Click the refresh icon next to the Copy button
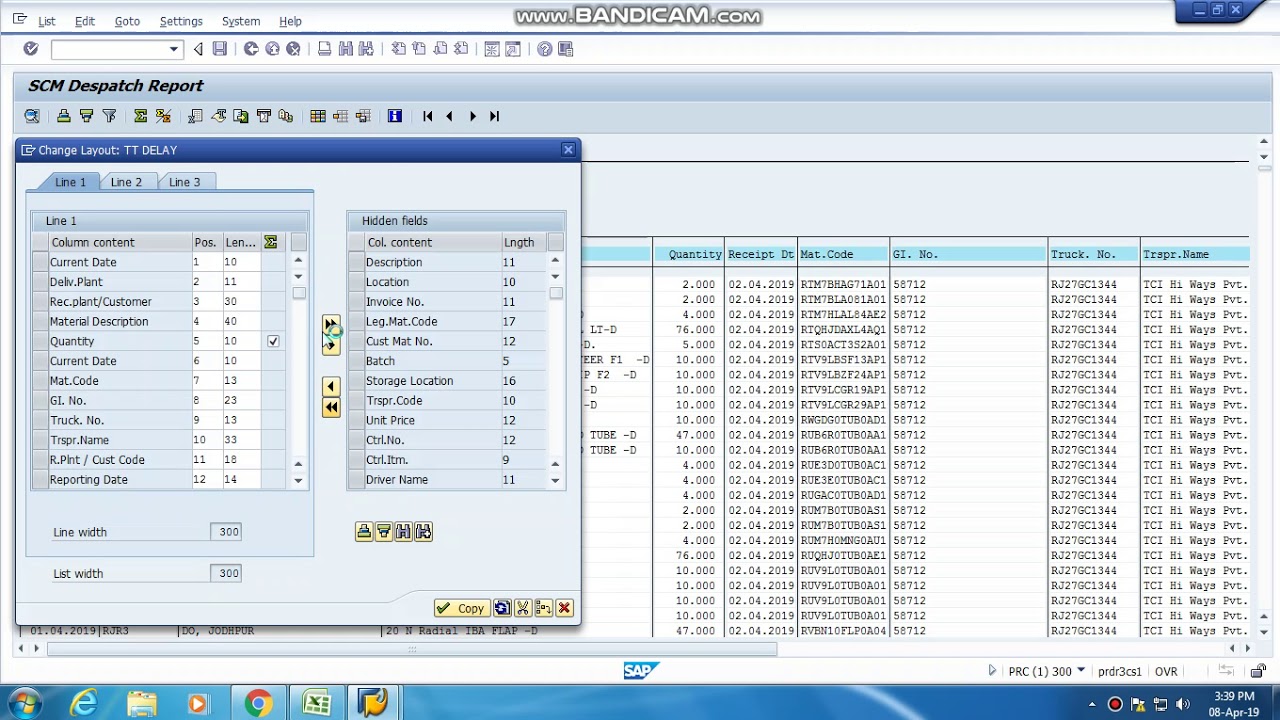The height and width of the screenshot is (720, 1280). [502, 608]
